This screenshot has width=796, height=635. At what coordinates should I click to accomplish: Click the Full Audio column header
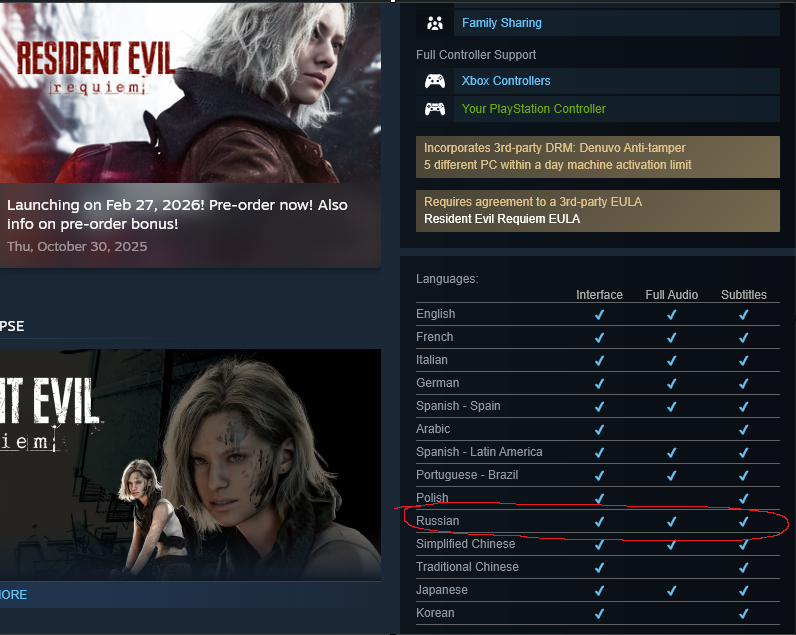point(671,295)
